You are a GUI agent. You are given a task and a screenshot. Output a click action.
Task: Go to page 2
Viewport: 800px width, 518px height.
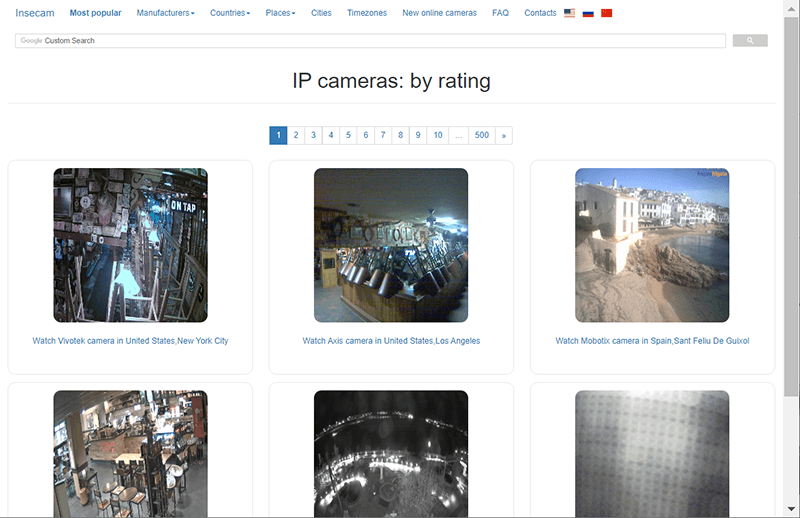tap(296, 135)
